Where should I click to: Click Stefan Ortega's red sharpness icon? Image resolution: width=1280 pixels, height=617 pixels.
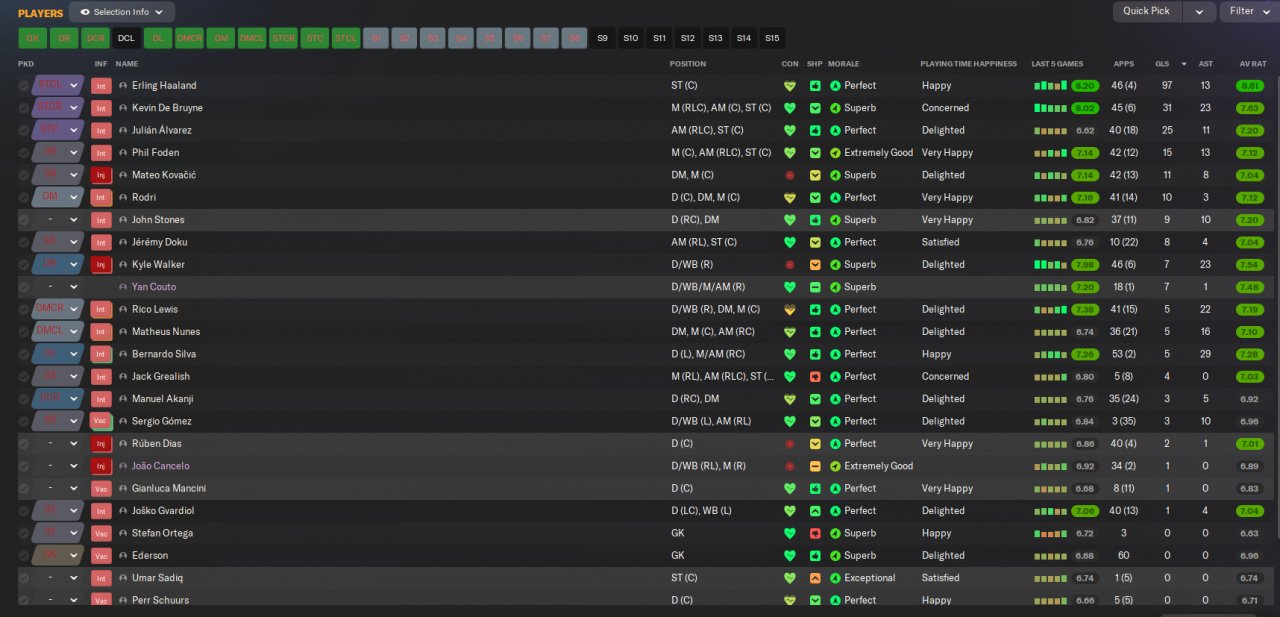click(815, 533)
